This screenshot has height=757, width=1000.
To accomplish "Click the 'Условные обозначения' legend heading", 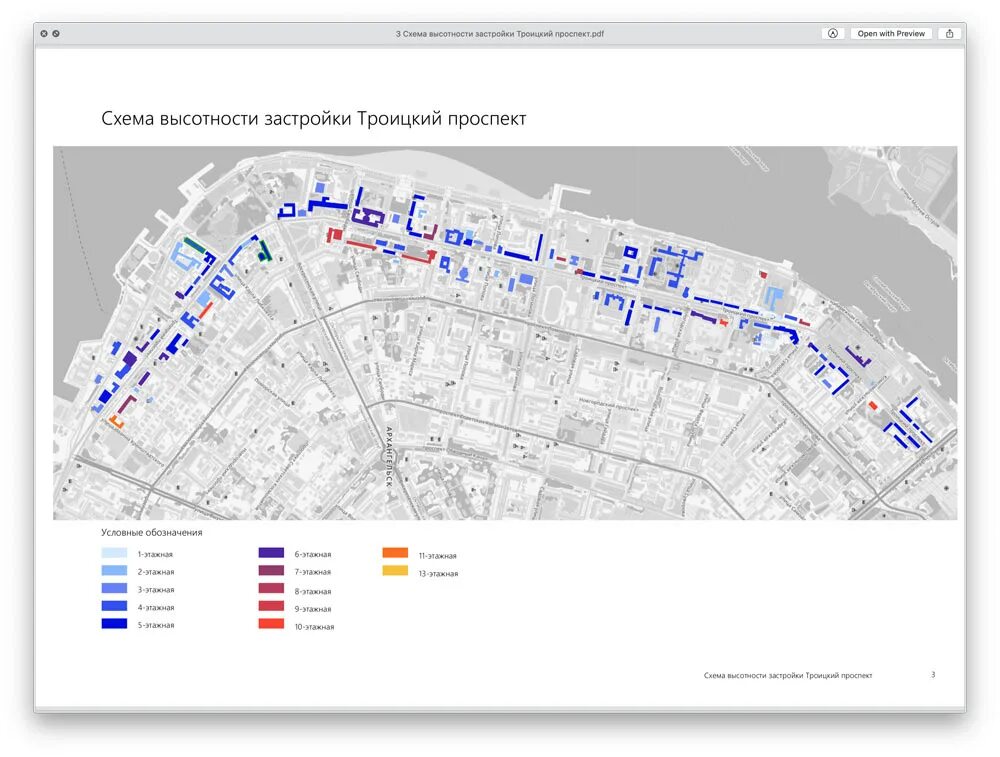I will (x=152, y=533).
